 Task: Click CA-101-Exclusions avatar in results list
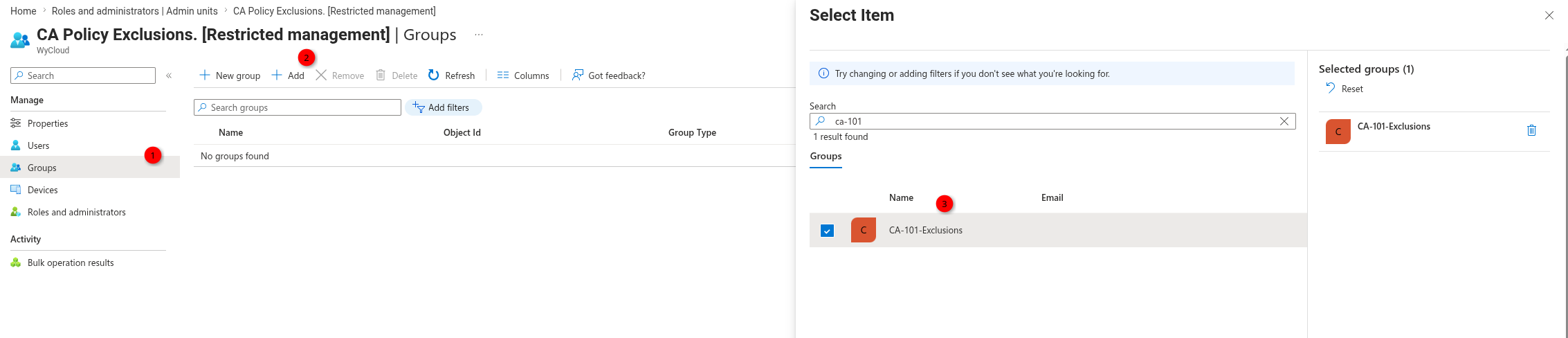(x=864, y=230)
